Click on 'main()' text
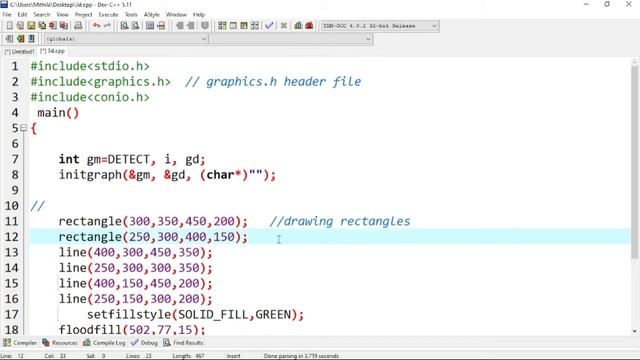The image size is (640, 360). pos(58,113)
